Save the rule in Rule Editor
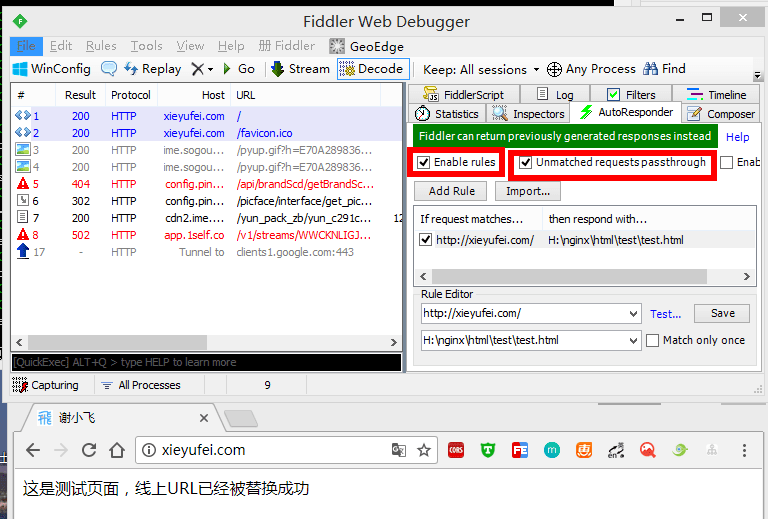 tap(722, 313)
